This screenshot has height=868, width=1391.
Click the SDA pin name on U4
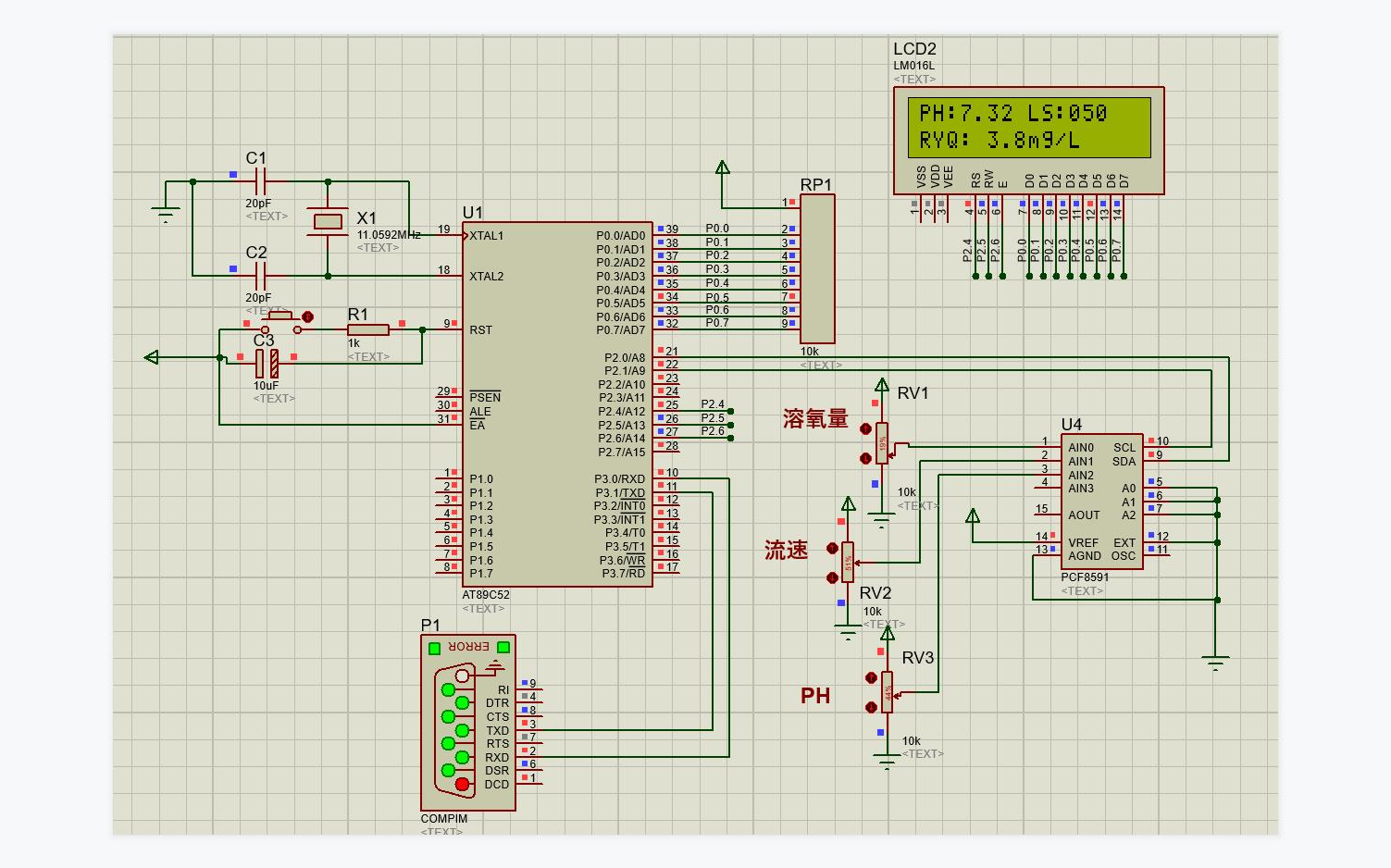tap(1124, 462)
